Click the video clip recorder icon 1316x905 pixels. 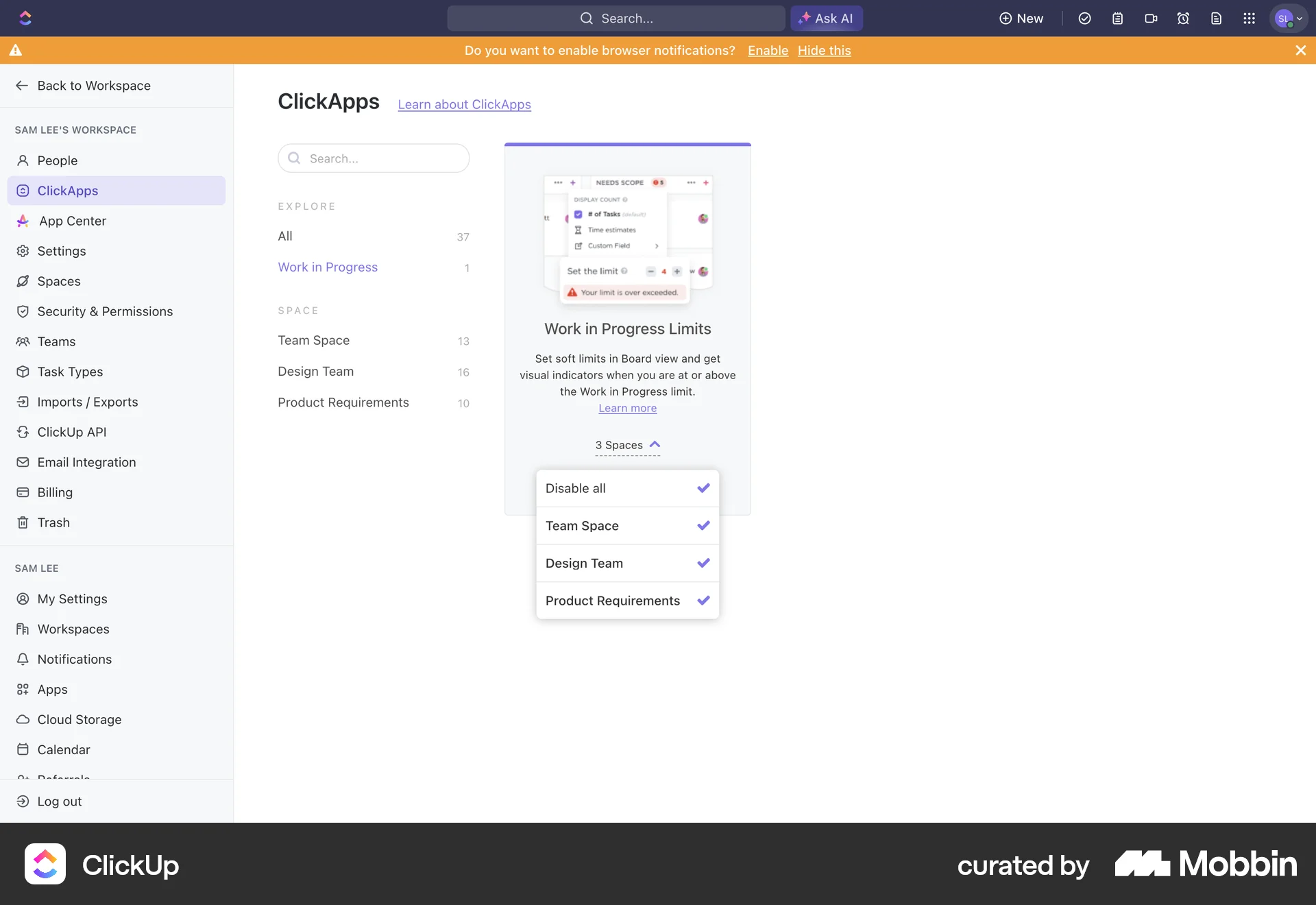1151,19
